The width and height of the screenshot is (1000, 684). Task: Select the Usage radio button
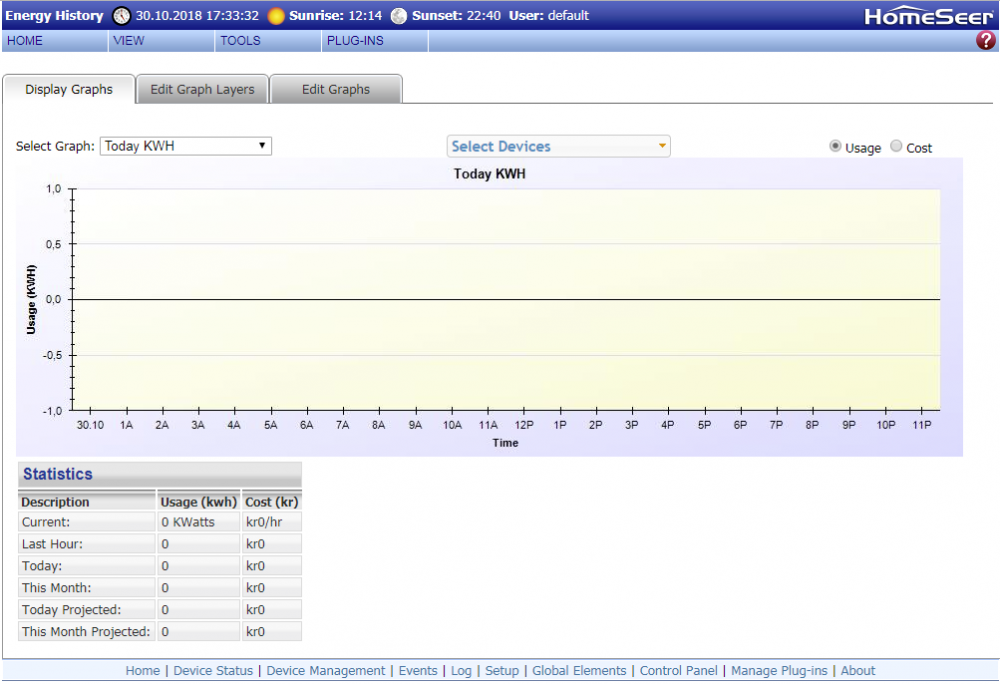coord(835,147)
